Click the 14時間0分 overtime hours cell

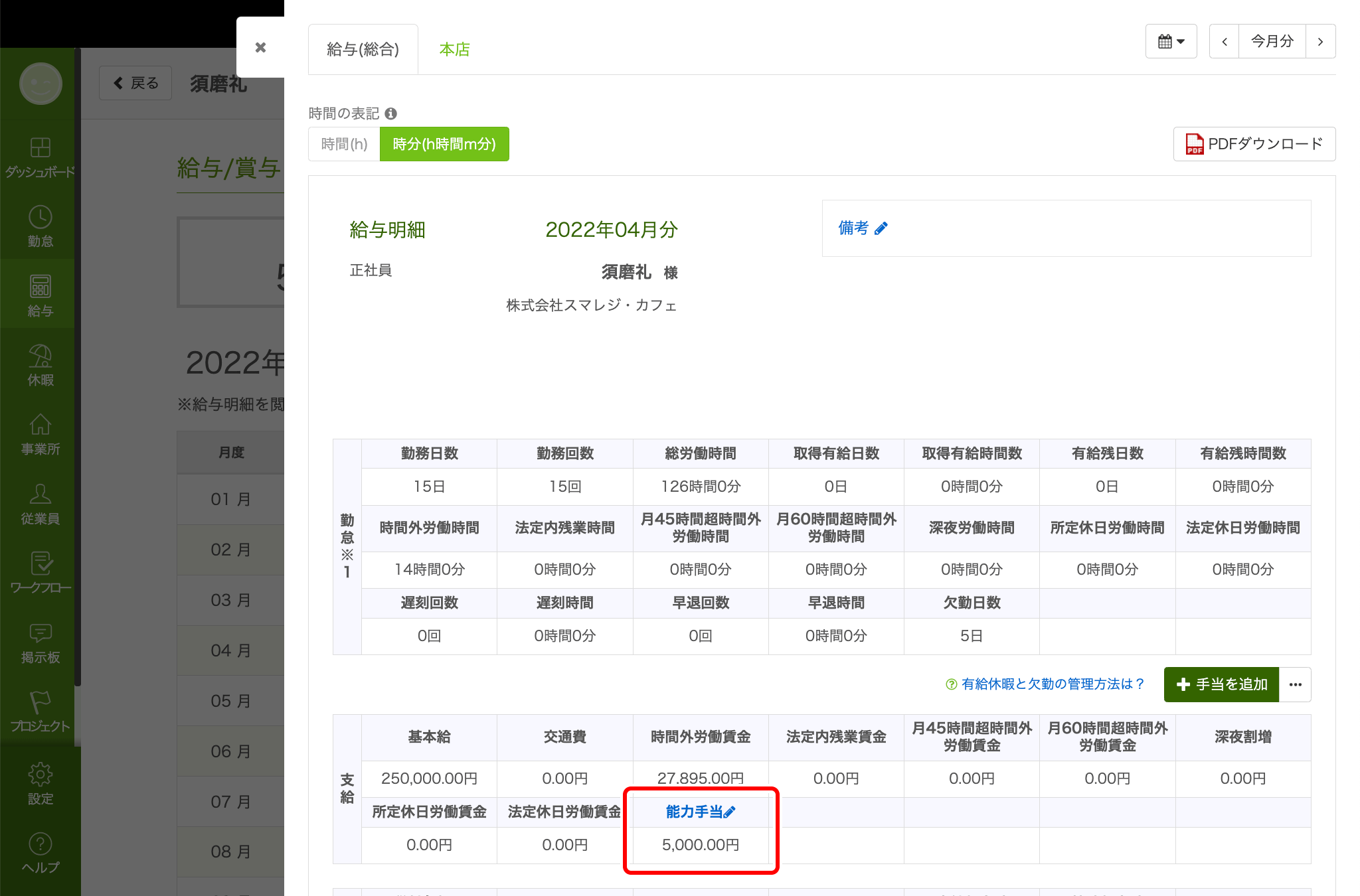pyautogui.click(x=430, y=569)
